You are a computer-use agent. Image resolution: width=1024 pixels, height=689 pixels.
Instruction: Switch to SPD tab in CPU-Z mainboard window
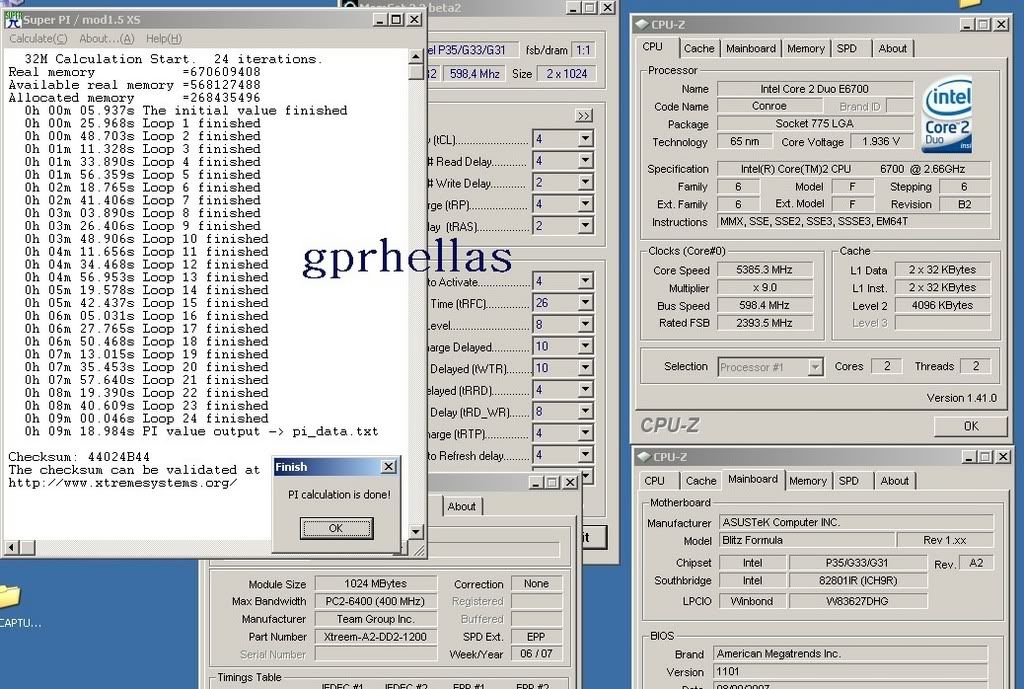click(x=848, y=481)
